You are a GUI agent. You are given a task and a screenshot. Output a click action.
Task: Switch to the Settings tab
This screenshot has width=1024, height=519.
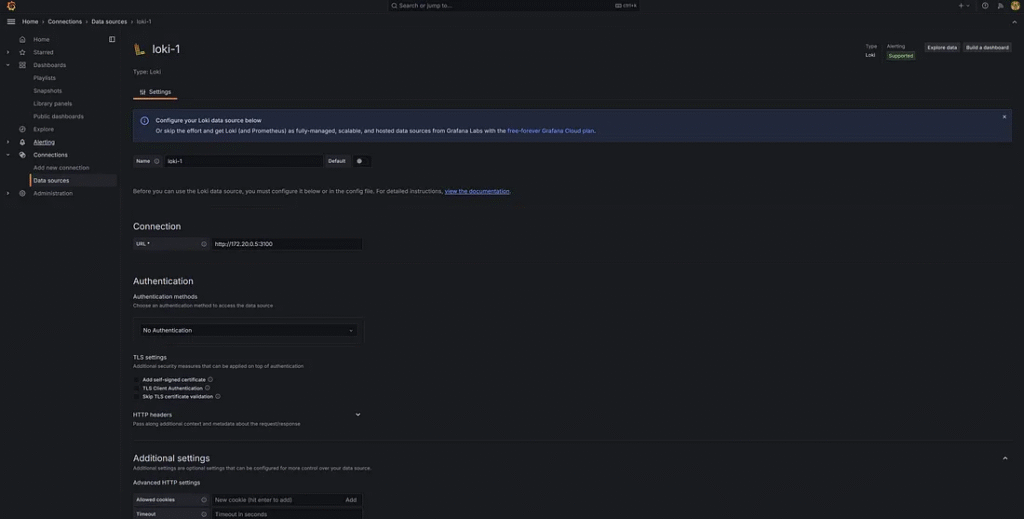tap(155, 92)
